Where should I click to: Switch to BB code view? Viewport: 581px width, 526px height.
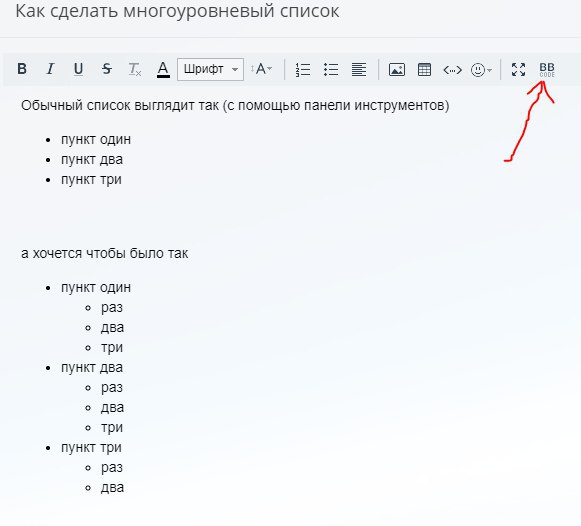pyautogui.click(x=547, y=69)
